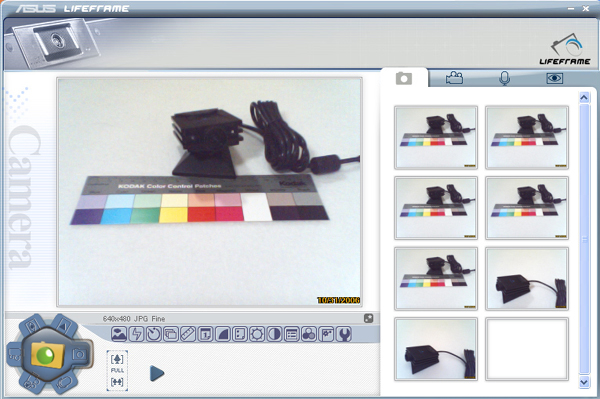Select the first Kodak color chart thumbnail
Screen dimensions: 600x399
click(436, 137)
